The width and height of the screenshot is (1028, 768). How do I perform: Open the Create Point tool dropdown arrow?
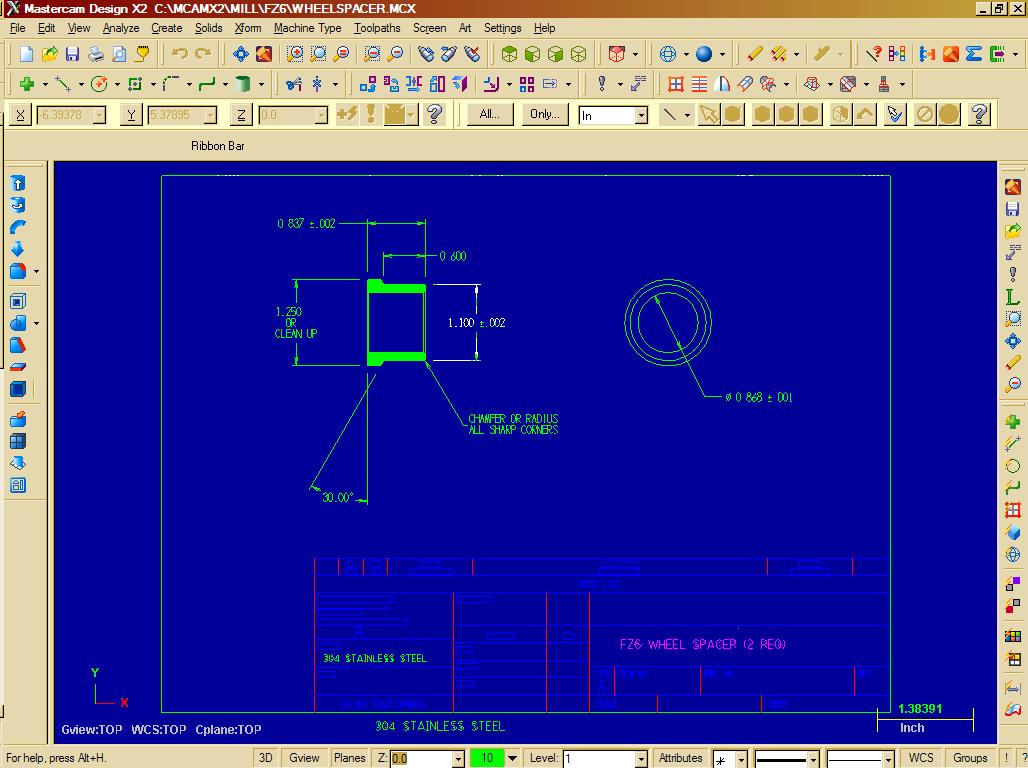tap(45, 85)
